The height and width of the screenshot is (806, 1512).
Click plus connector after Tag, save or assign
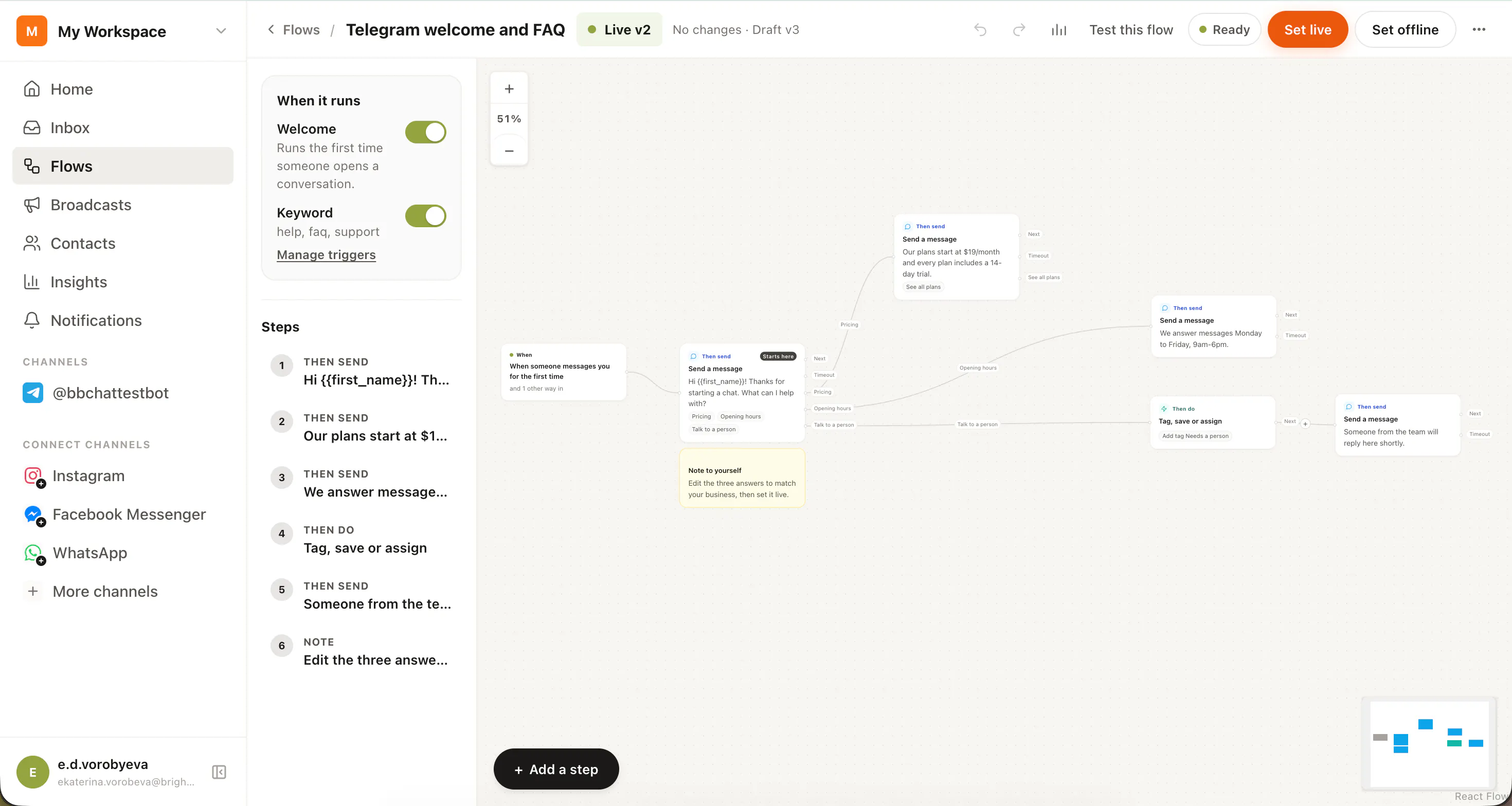(x=1305, y=424)
